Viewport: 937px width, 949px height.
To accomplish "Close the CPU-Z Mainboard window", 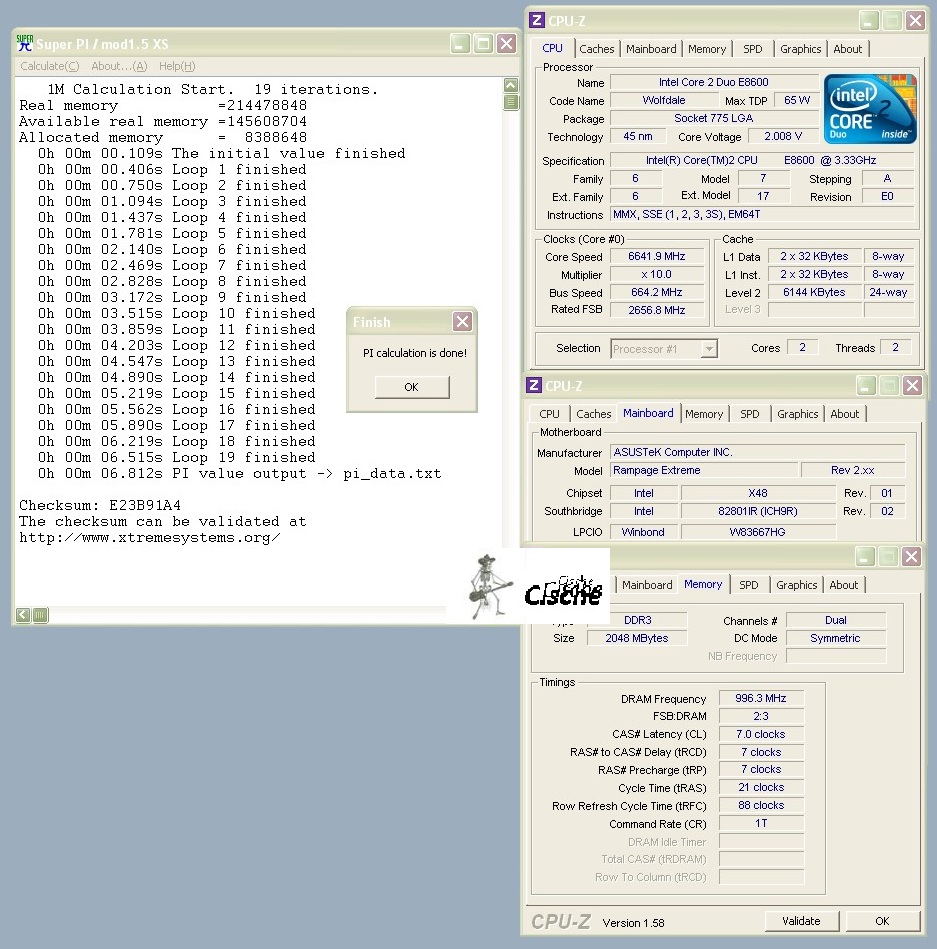I will 912,386.
